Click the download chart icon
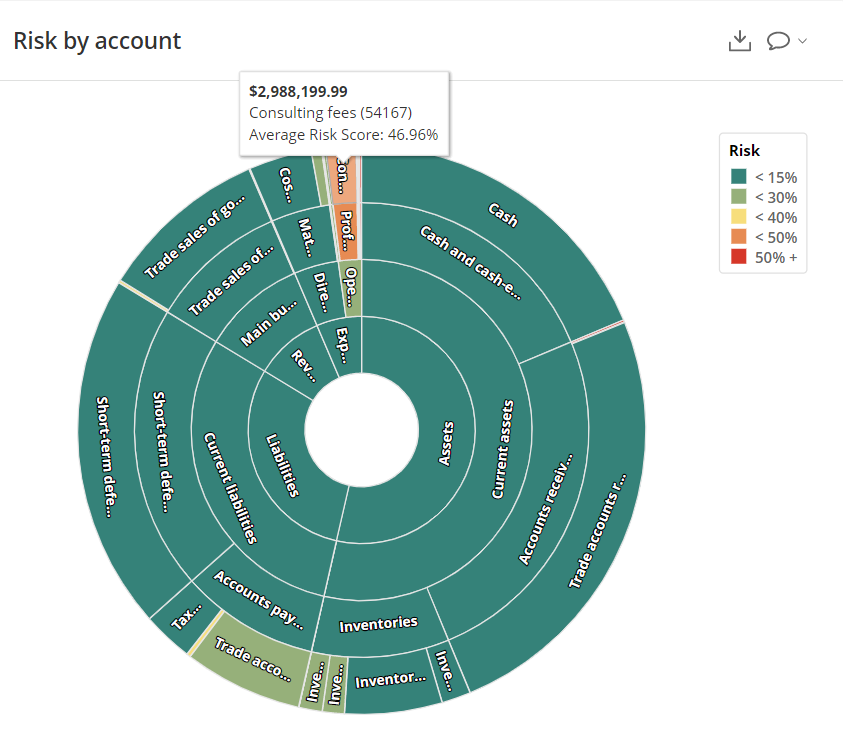 (x=739, y=41)
